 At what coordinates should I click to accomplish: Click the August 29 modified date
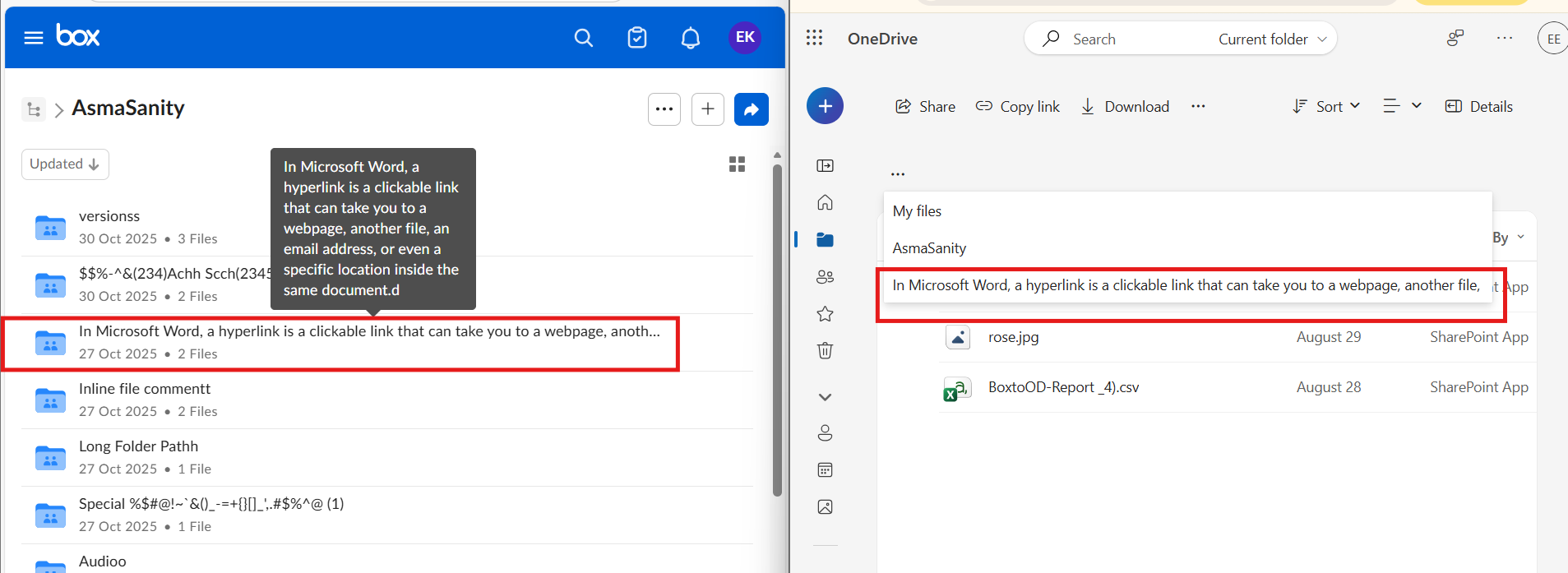1329,337
